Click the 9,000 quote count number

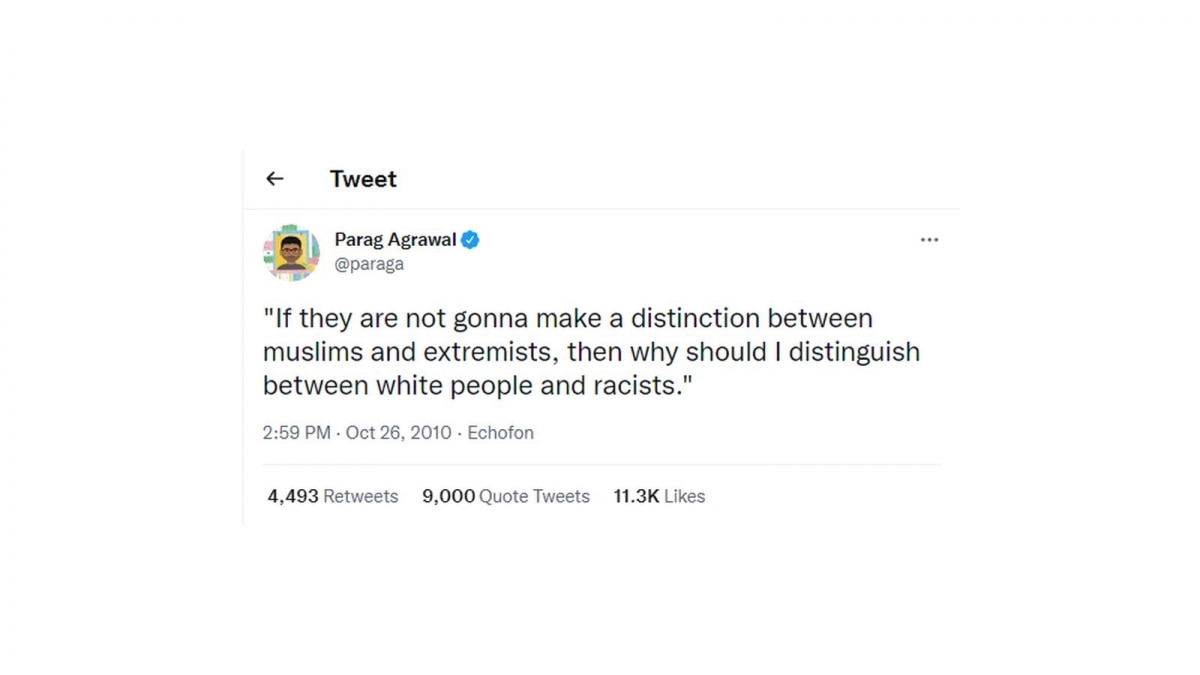(x=448, y=496)
